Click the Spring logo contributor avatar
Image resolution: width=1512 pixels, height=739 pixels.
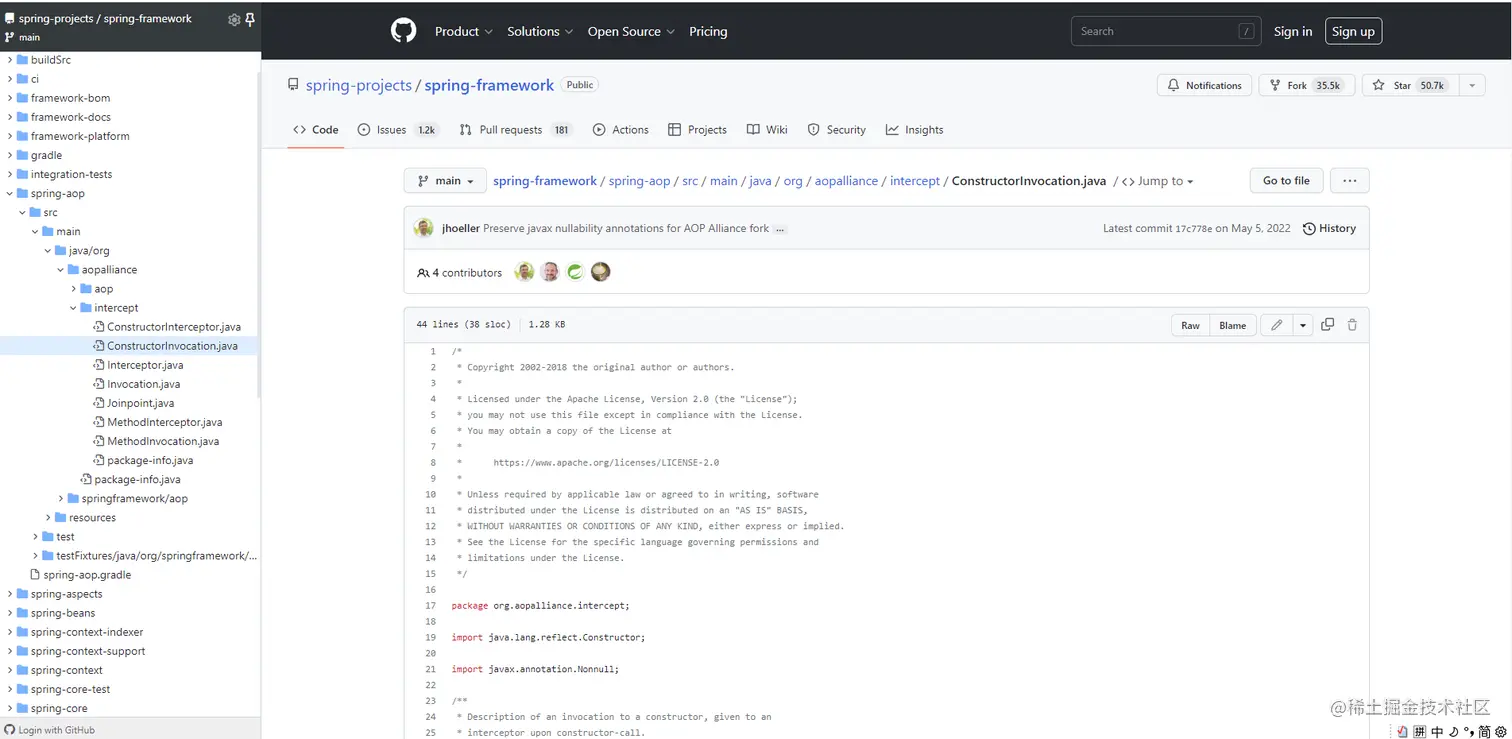click(x=575, y=272)
